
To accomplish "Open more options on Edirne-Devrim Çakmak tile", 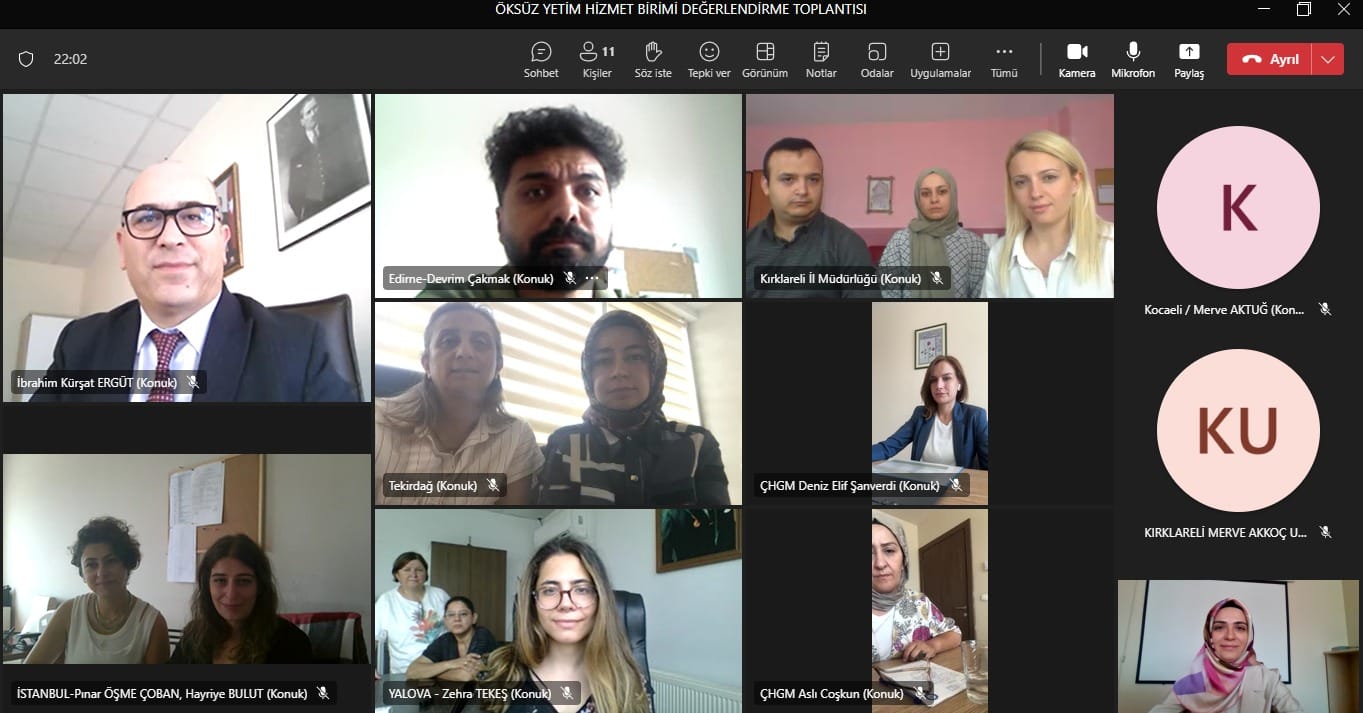I will (592, 279).
